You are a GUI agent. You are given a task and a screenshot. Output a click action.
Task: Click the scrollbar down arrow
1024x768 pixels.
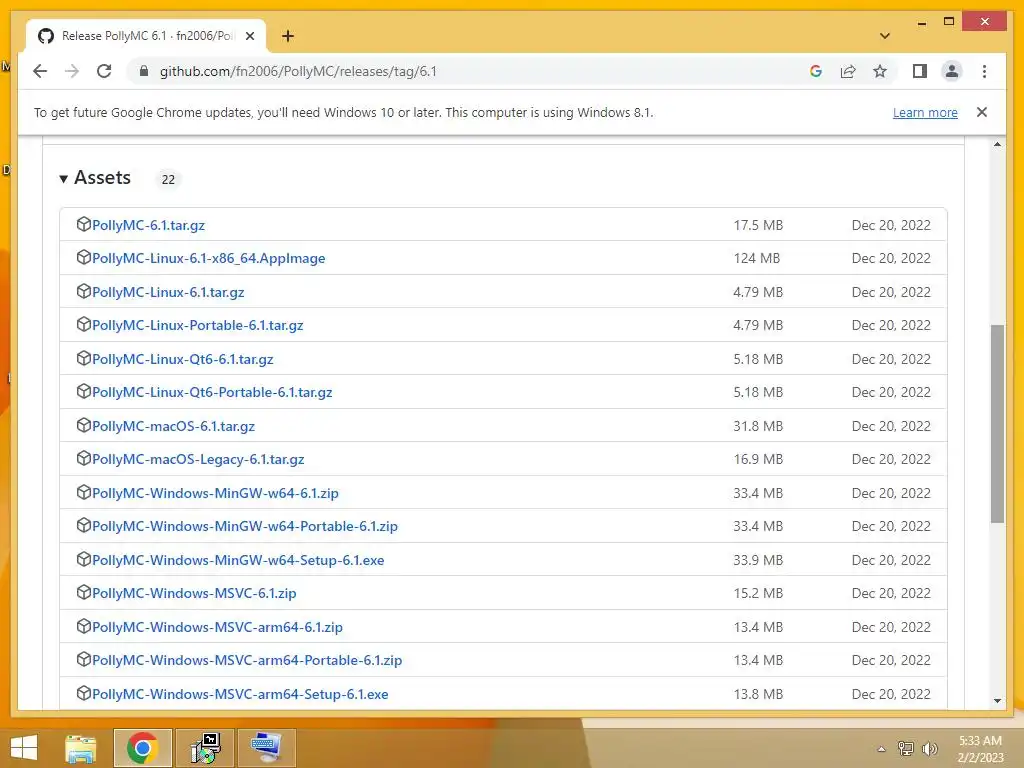click(x=997, y=701)
